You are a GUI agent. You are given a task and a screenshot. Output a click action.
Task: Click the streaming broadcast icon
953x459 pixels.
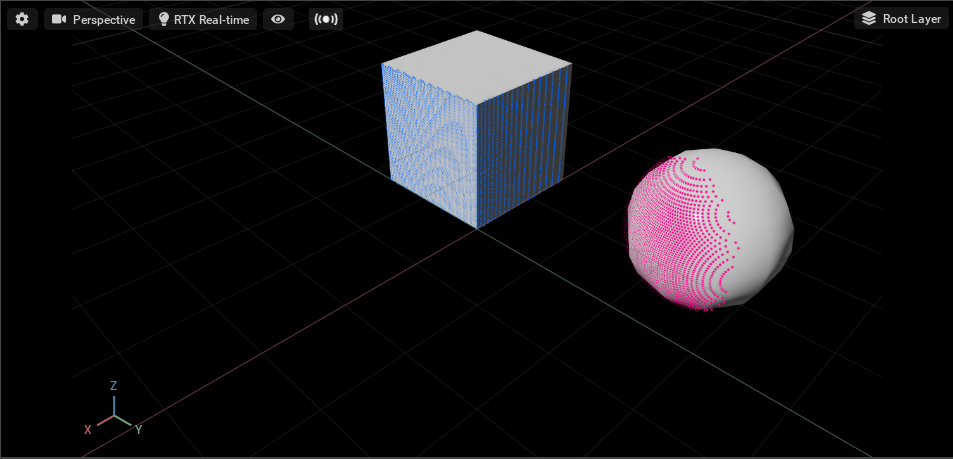click(x=325, y=19)
